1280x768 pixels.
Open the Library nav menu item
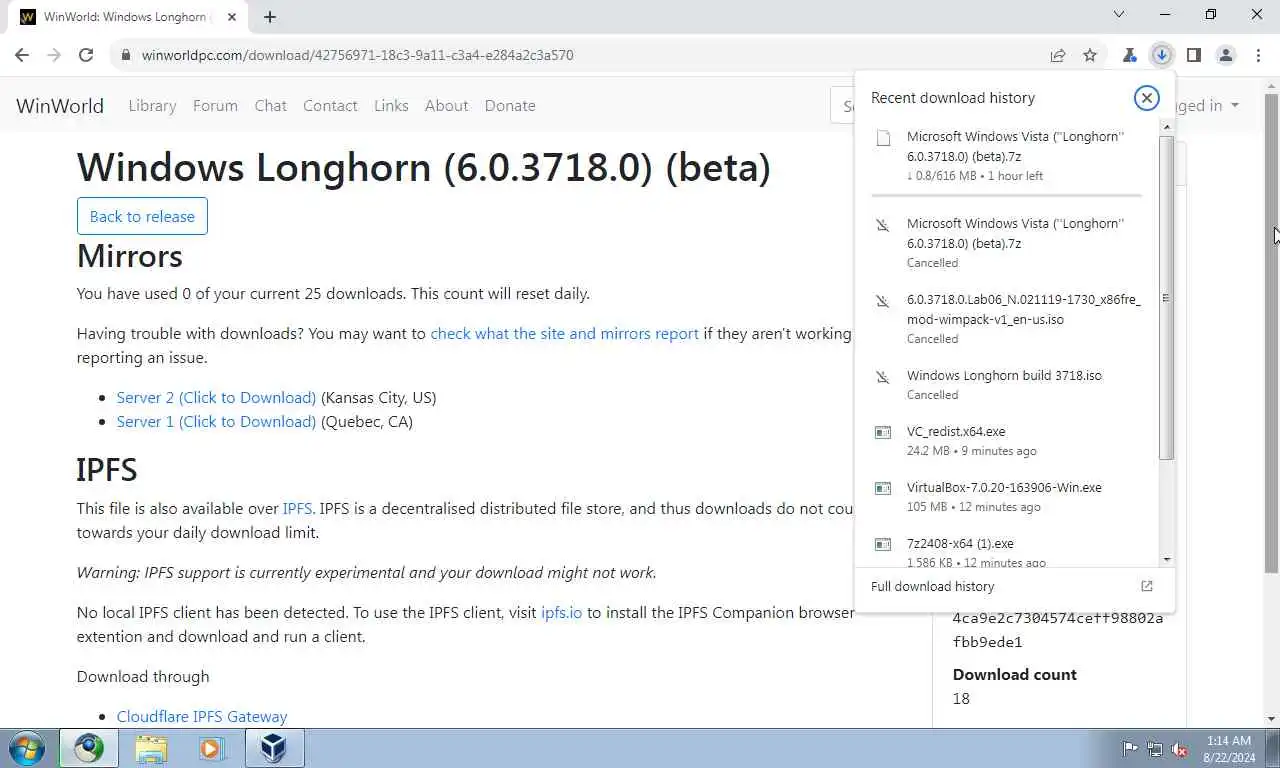pos(152,105)
